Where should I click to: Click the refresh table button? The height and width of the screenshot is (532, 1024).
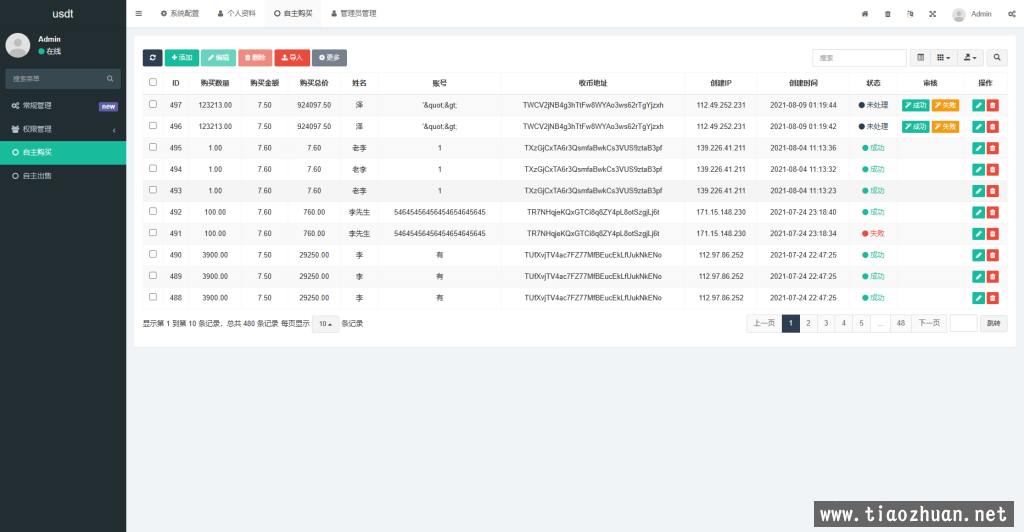(x=153, y=57)
